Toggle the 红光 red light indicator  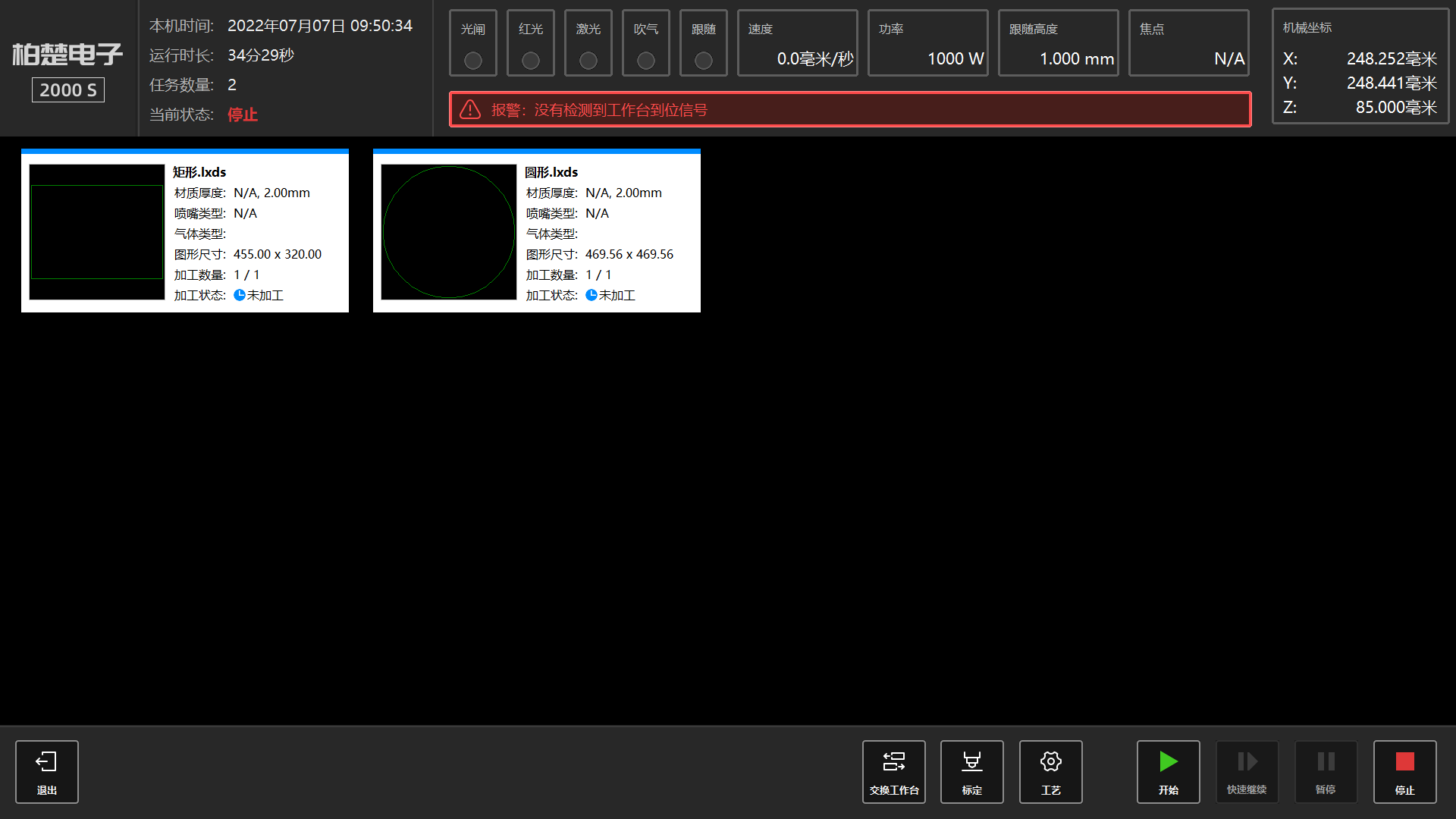click(531, 60)
